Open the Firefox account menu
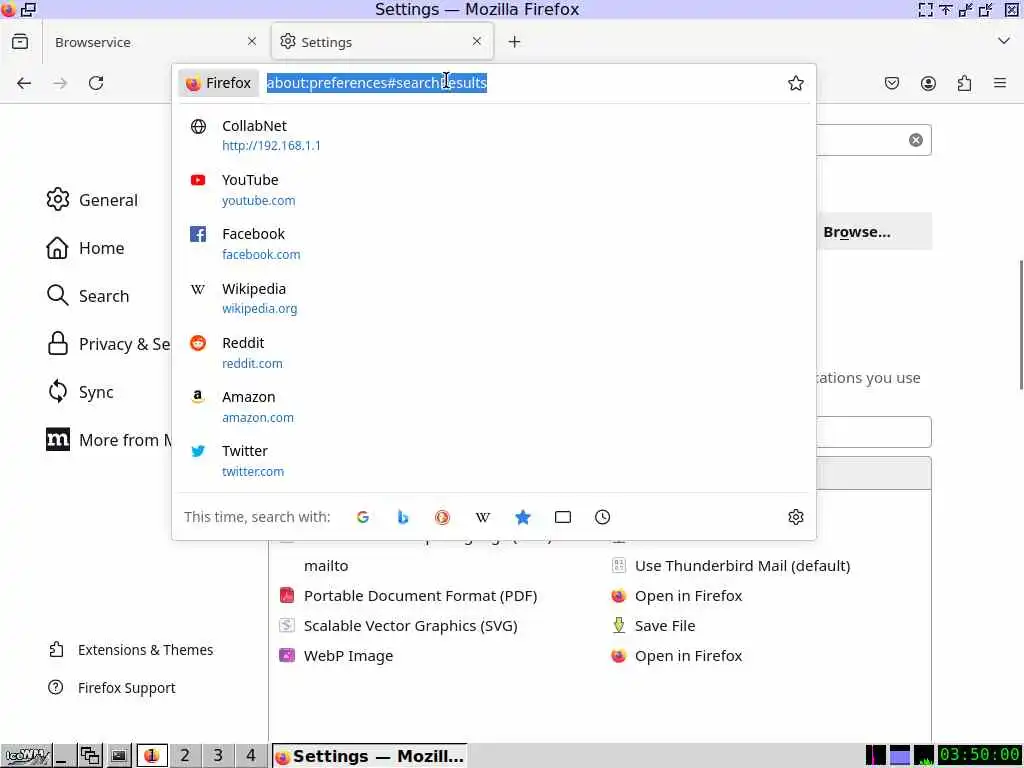The height and width of the screenshot is (768, 1024). [928, 83]
